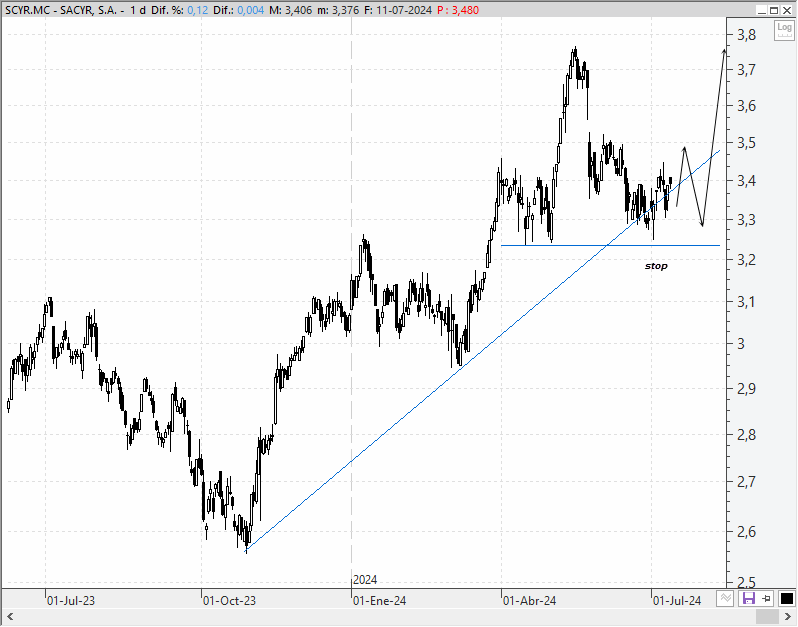The height and width of the screenshot is (627, 798).
Task: Click the '2,6' price axis label
Action: click(747, 532)
